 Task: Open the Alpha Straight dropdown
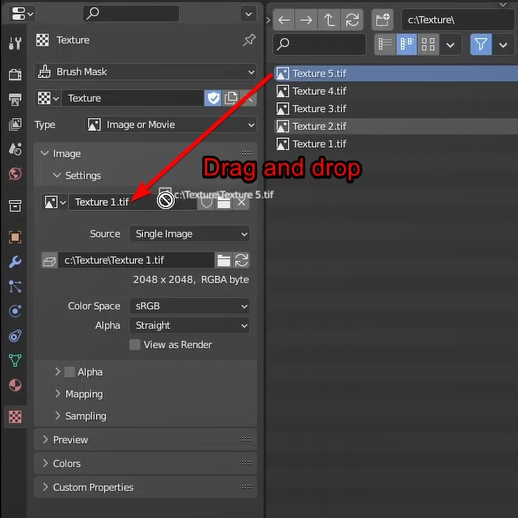(189, 325)
